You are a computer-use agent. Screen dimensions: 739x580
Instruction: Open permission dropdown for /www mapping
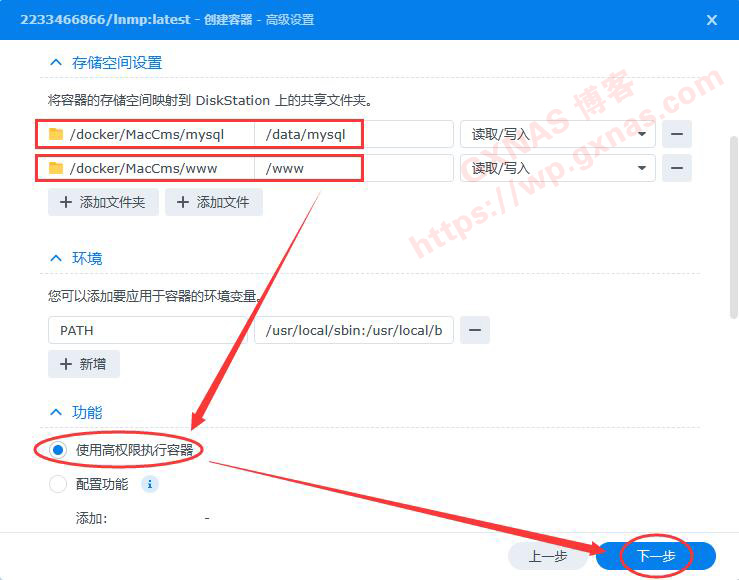(x=557, y=168)
